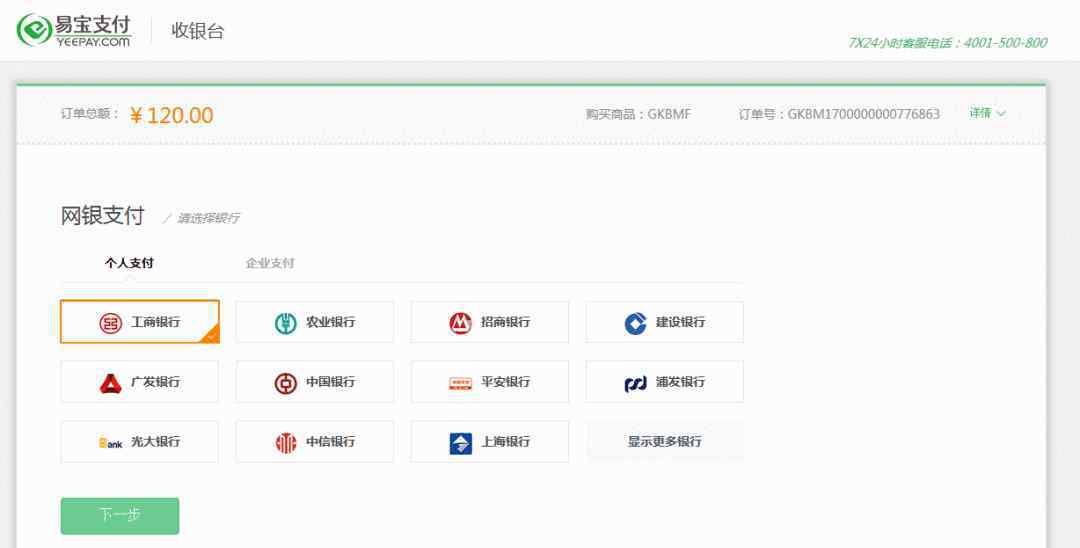Choose the 平安银行 label text

(x=506, y=381)
